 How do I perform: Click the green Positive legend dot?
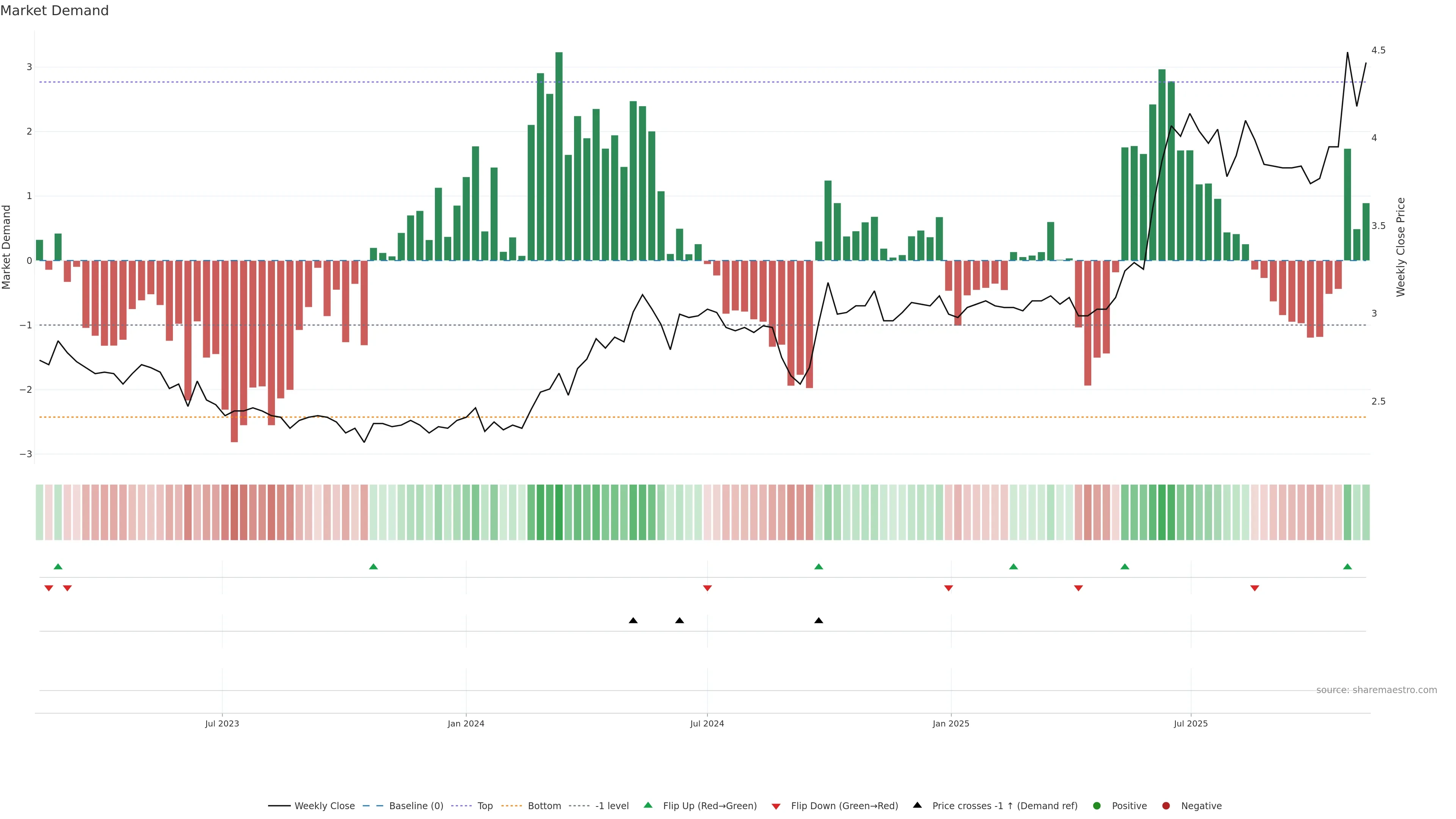click(x=1097, y=806)
